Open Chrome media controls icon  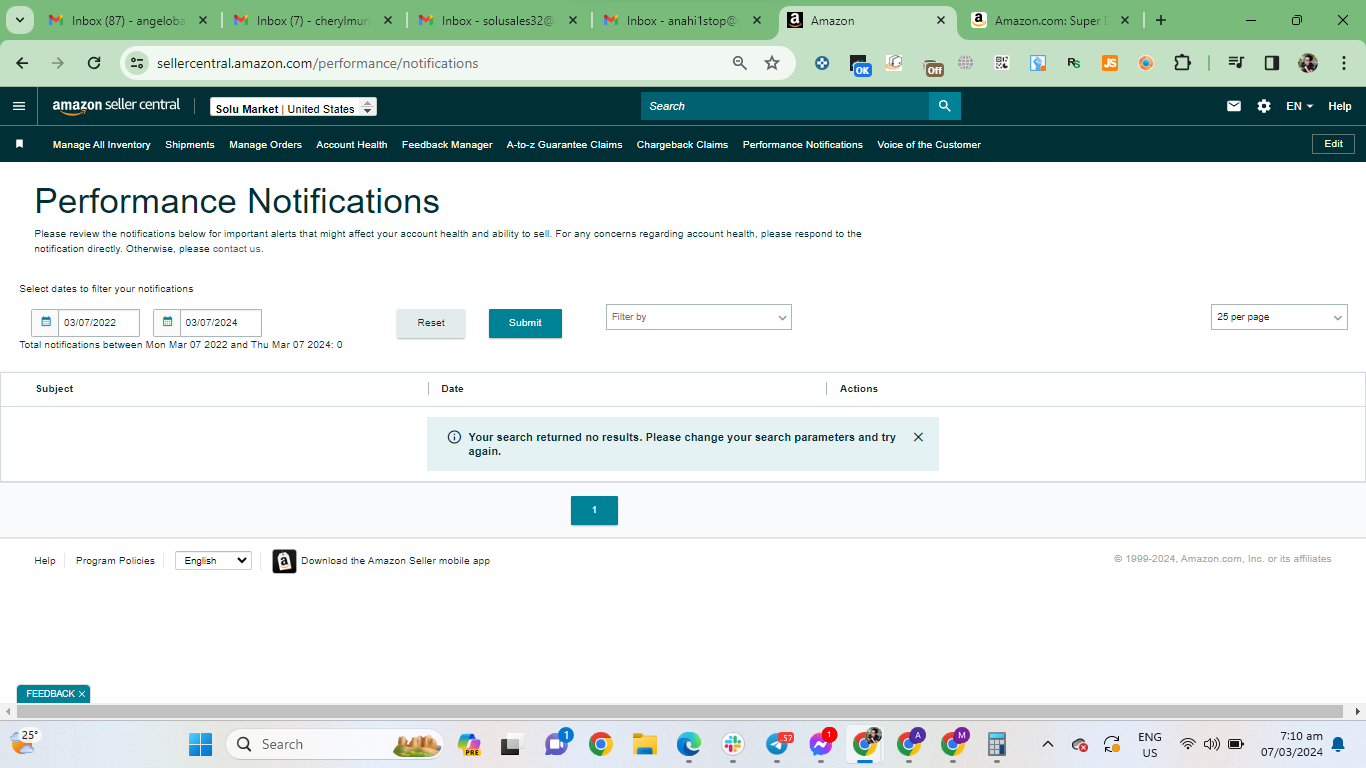1237,63
